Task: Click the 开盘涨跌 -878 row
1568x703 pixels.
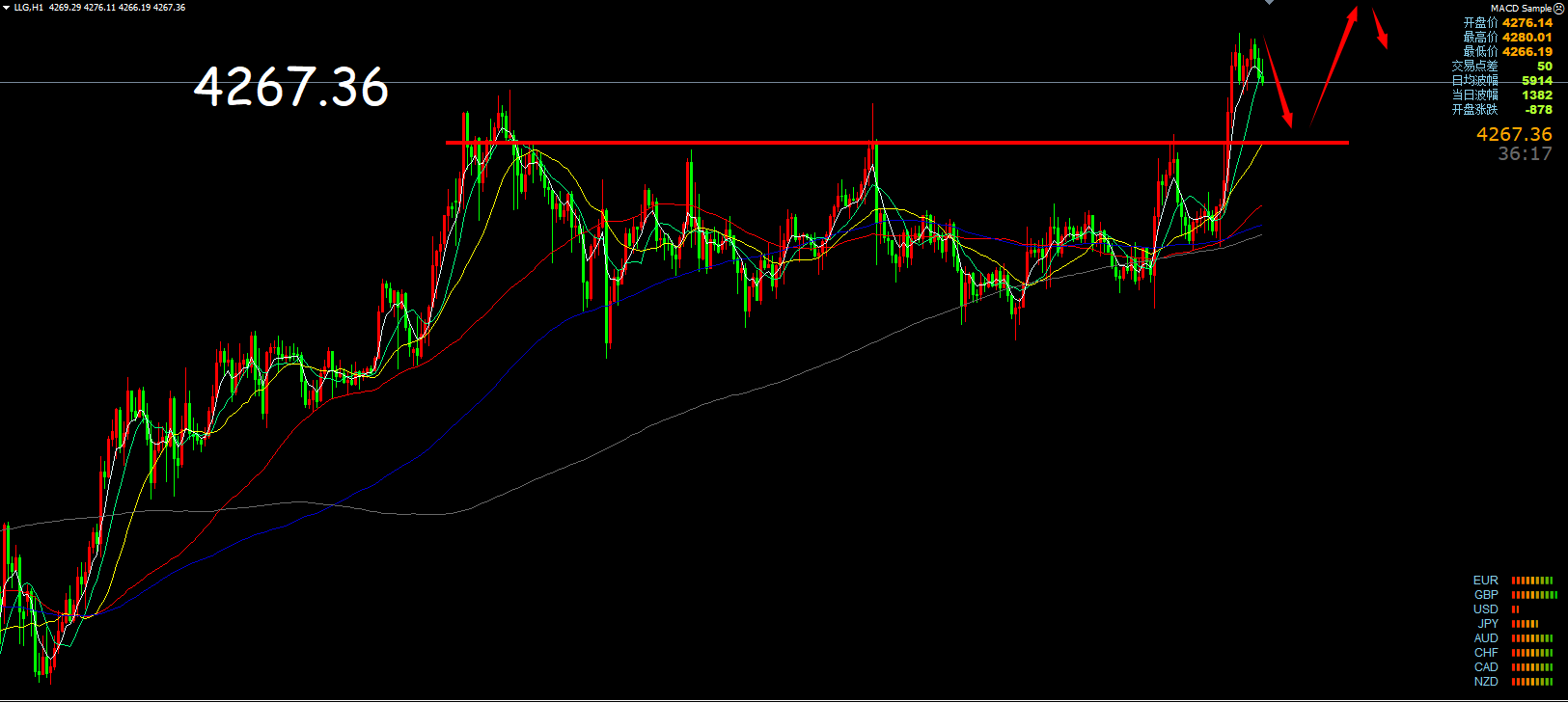Action: click(1502, 109)
